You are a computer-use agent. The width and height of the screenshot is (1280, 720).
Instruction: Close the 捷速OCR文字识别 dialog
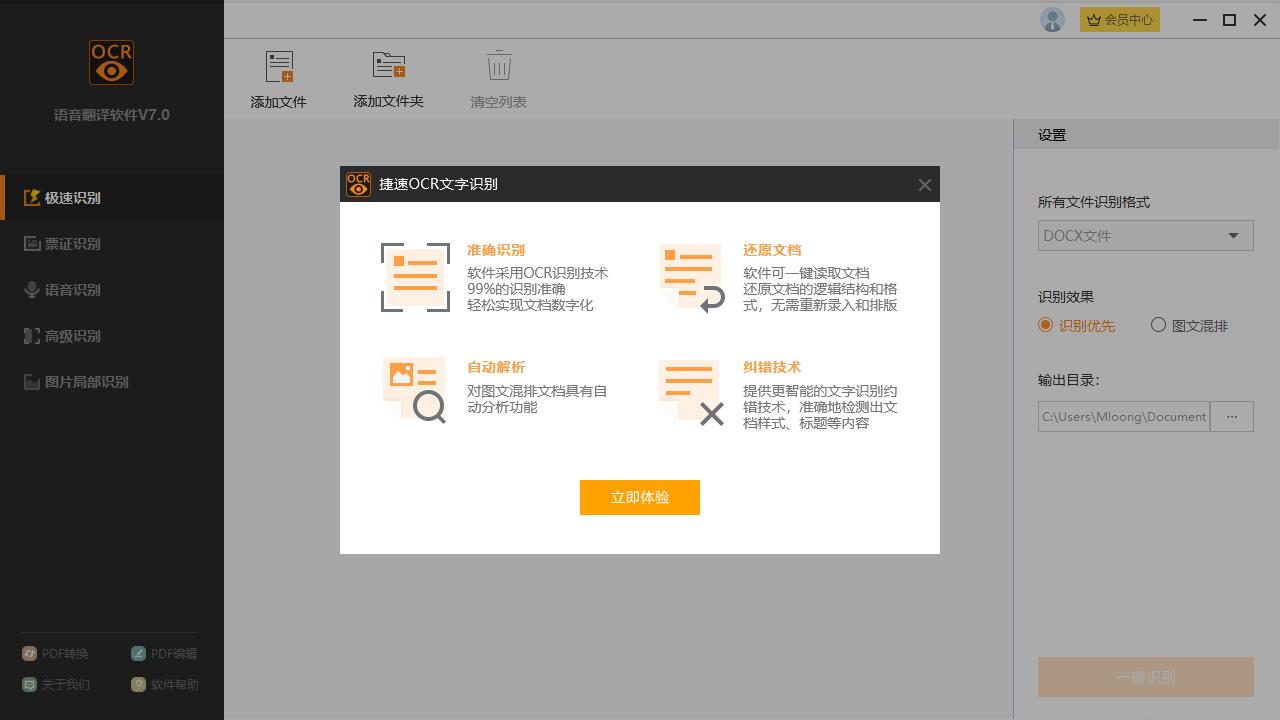coord(924,185)
